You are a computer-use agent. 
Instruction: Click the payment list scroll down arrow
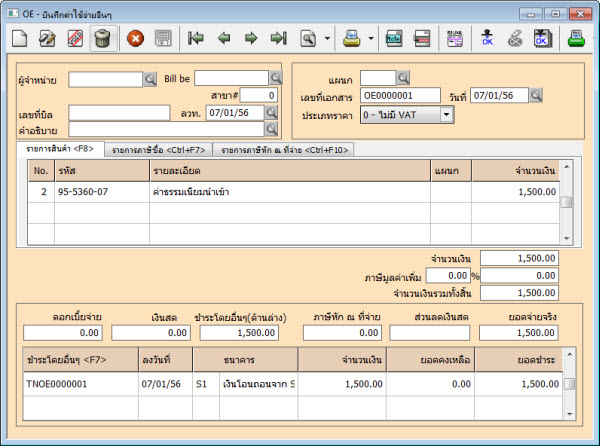tap(569, 414)
